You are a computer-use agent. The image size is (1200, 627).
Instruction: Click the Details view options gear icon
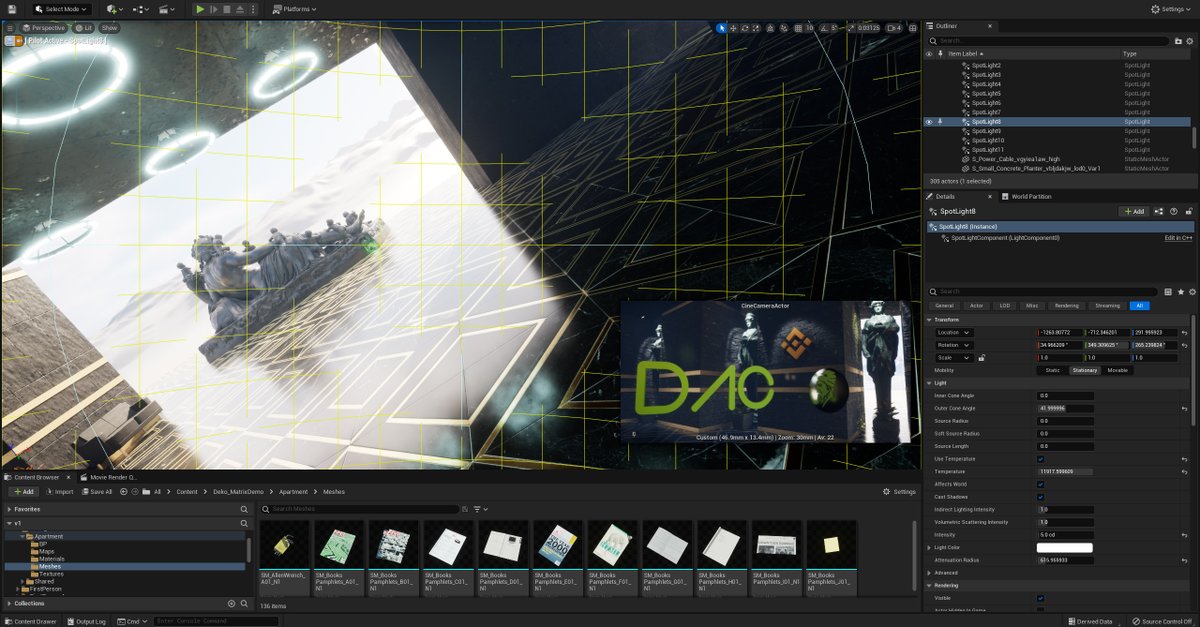(1192, 291)
